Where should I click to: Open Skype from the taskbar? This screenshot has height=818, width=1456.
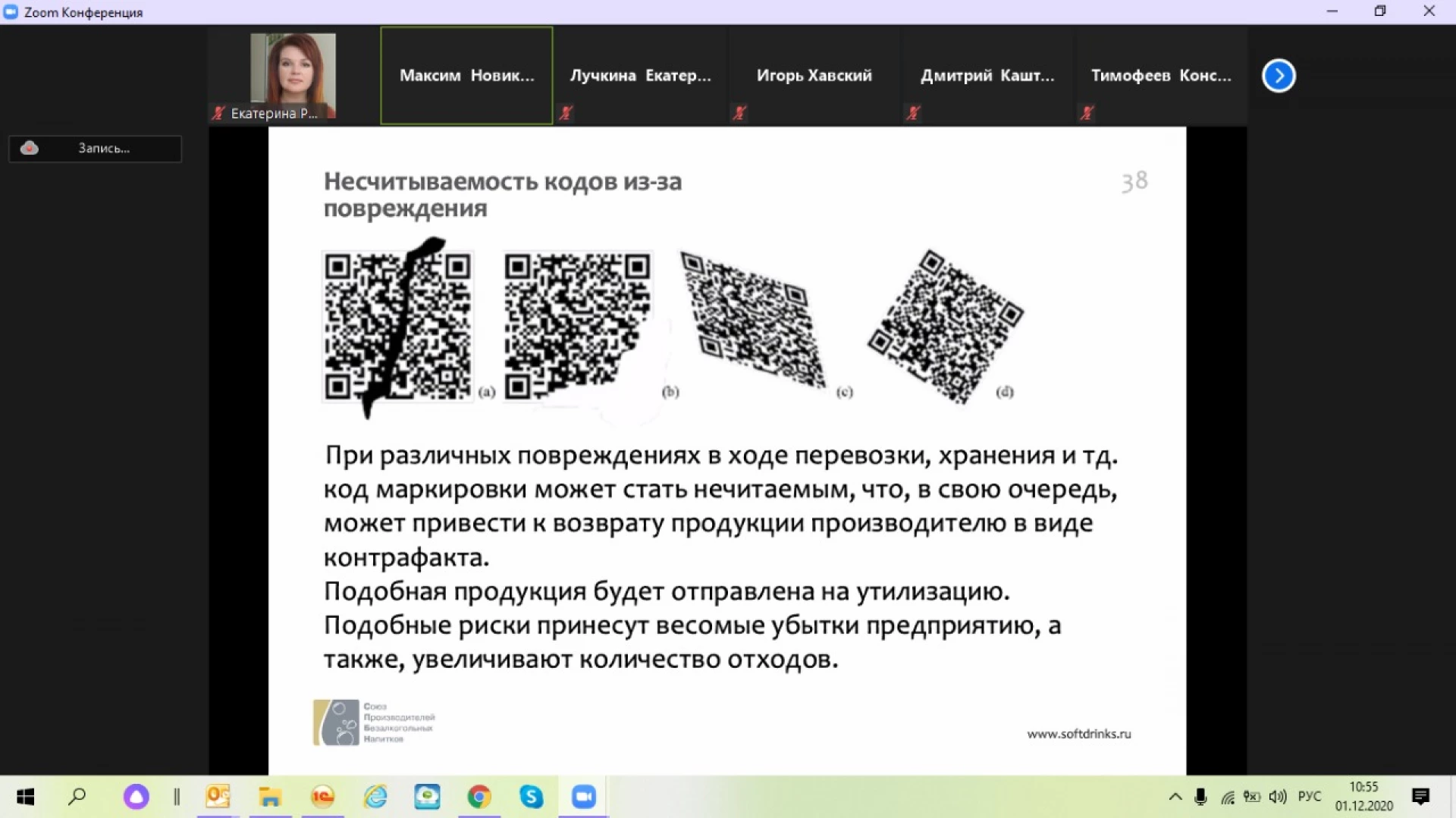(532, 797)
